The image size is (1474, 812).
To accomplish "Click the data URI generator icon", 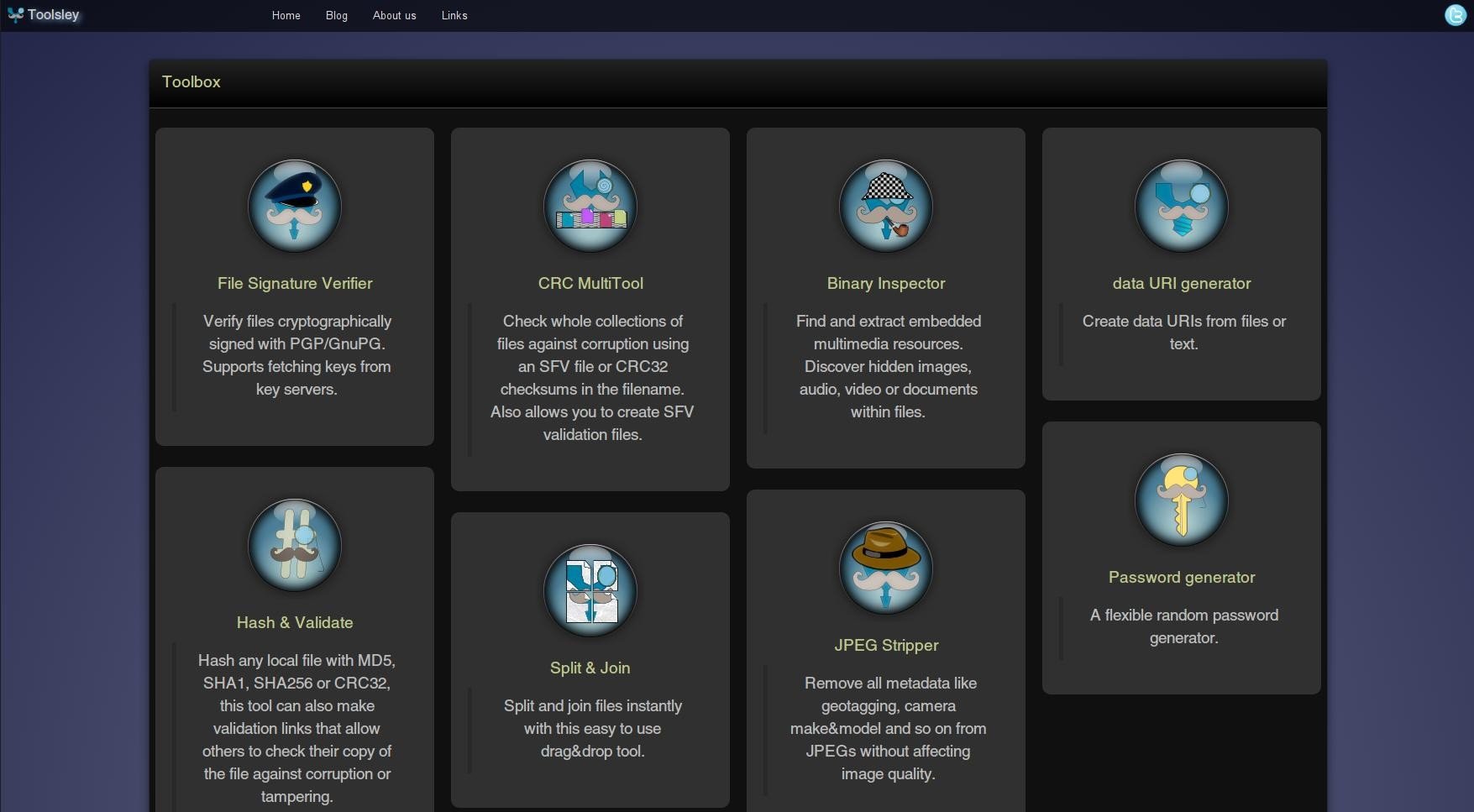I will [1182, 206].
